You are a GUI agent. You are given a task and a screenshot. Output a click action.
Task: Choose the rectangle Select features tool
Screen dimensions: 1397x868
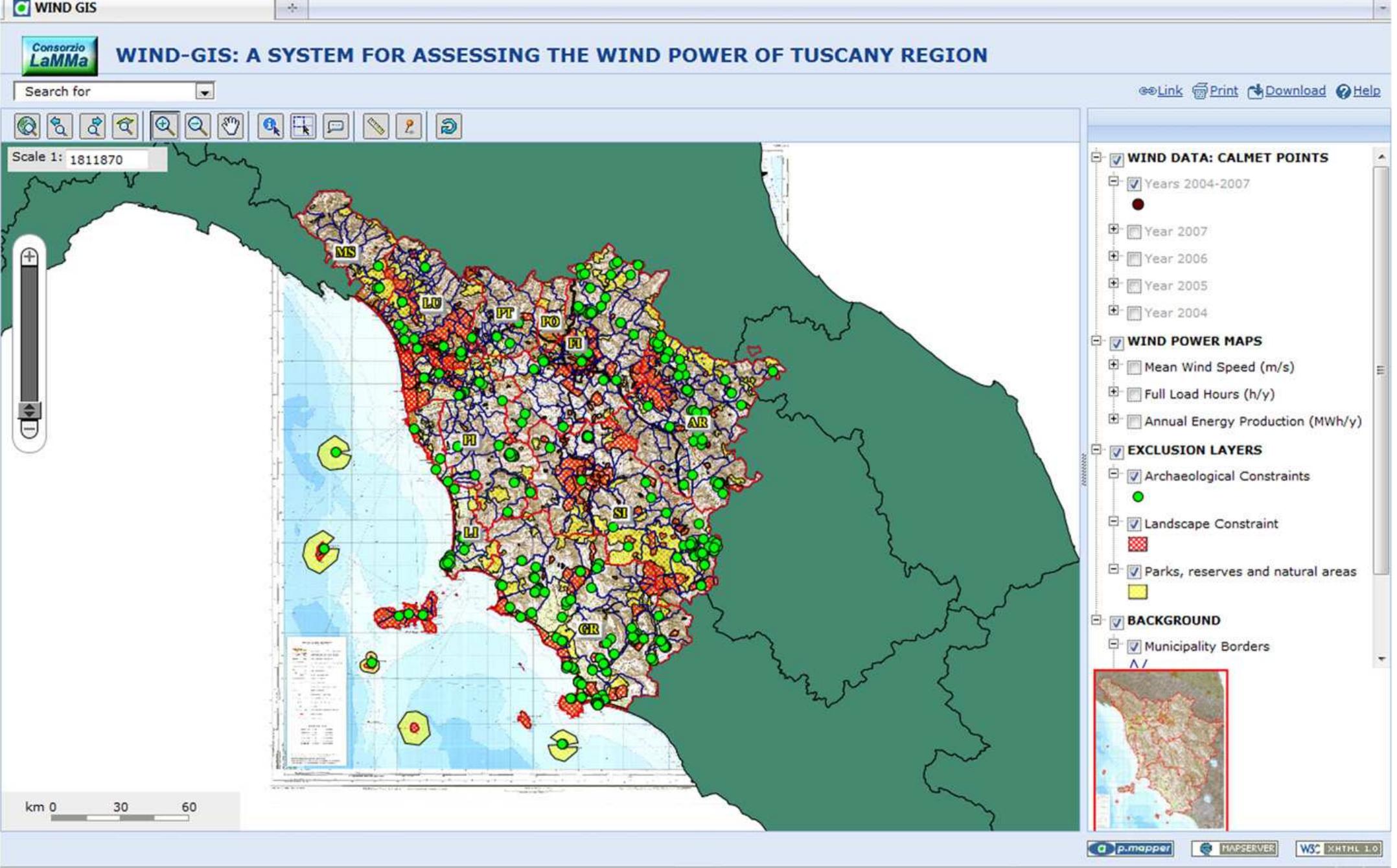pyautogui.click(x=303, y=126)
